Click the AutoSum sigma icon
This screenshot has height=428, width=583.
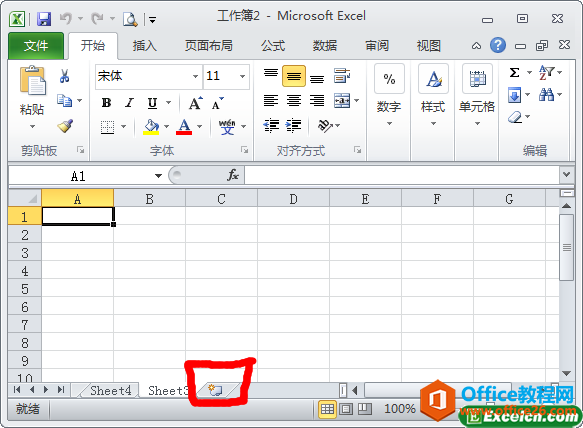tap(515, 73)
